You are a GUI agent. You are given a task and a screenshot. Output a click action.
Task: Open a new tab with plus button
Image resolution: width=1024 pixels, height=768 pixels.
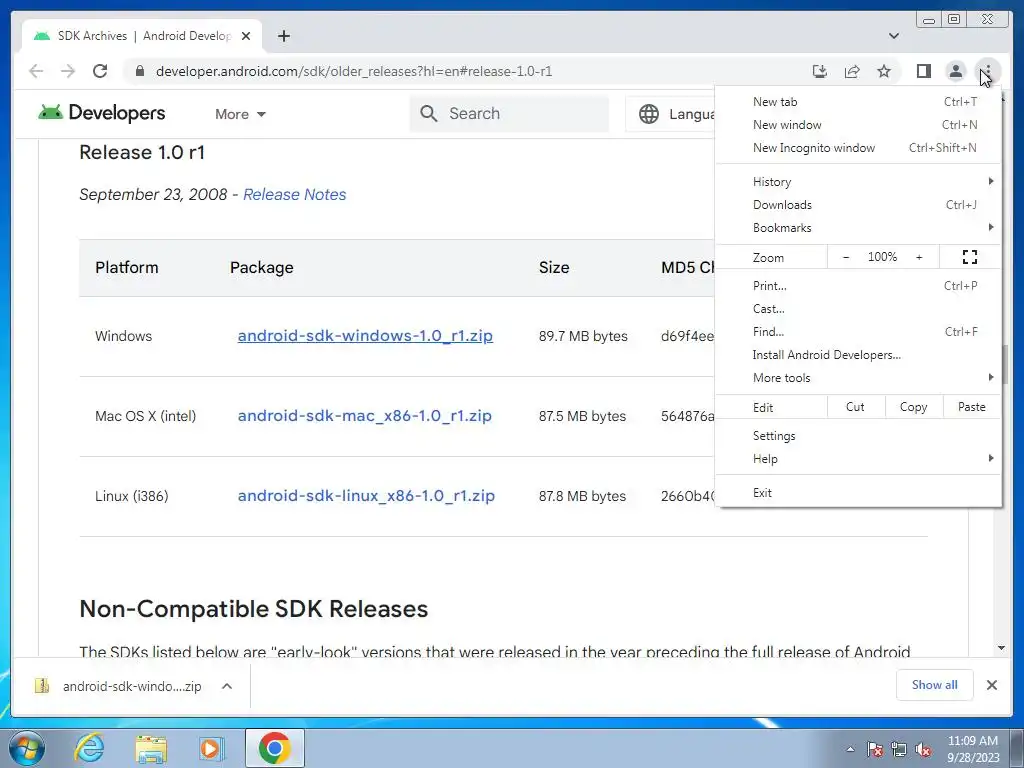(x=283, y=36)
